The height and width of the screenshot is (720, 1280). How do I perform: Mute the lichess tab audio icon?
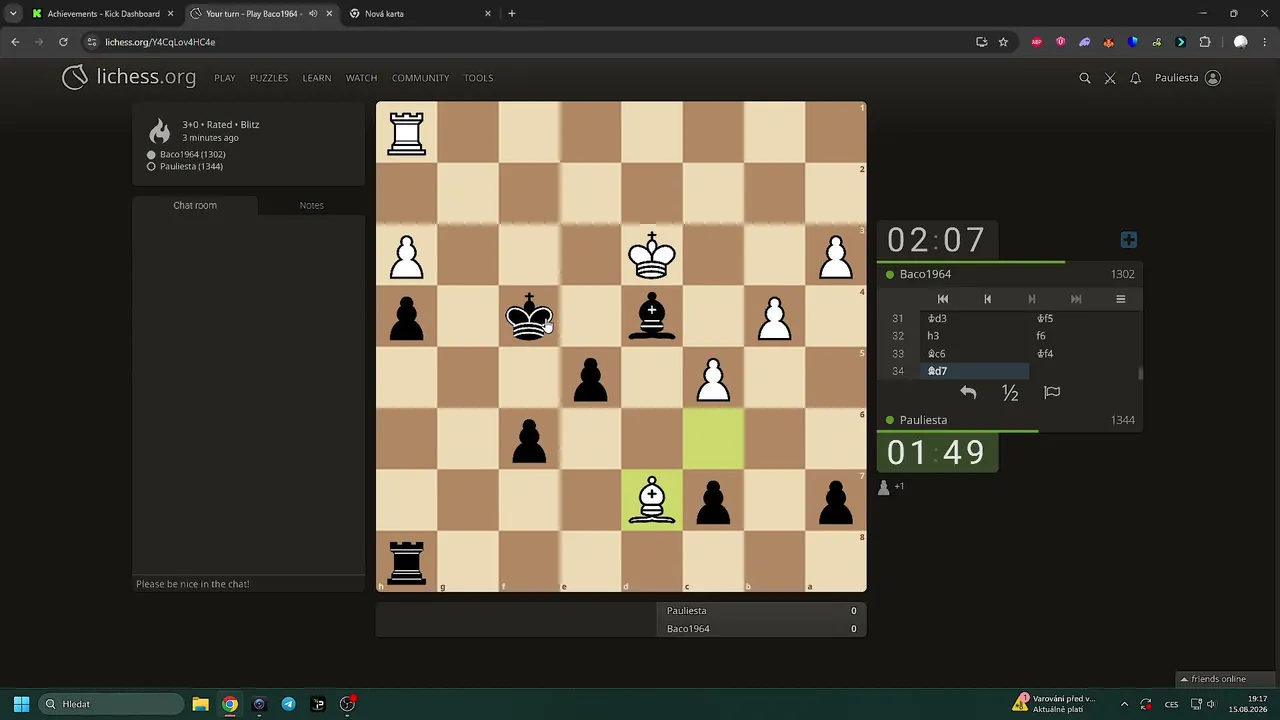coord(313,14)
